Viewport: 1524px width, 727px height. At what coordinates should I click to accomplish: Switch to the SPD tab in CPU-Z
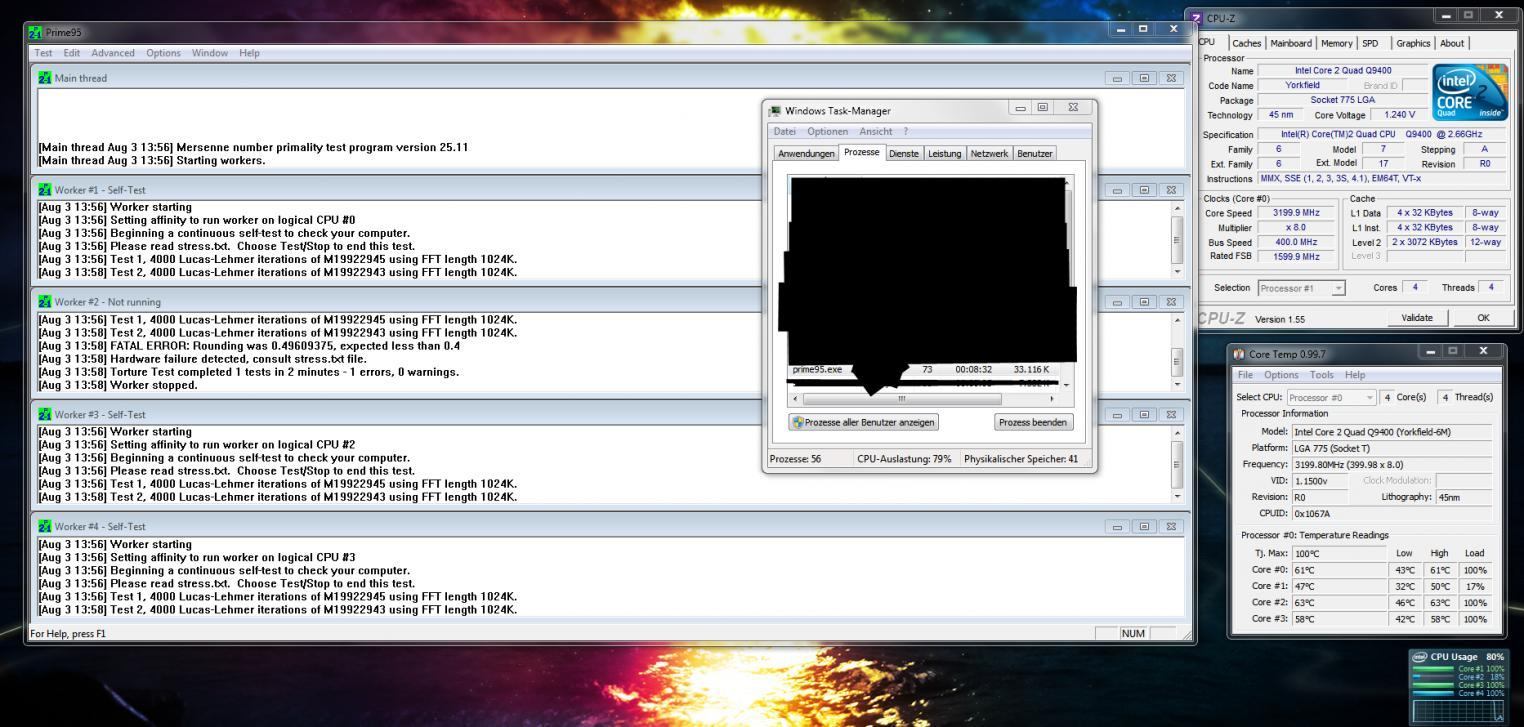[x=1372, y=43]
